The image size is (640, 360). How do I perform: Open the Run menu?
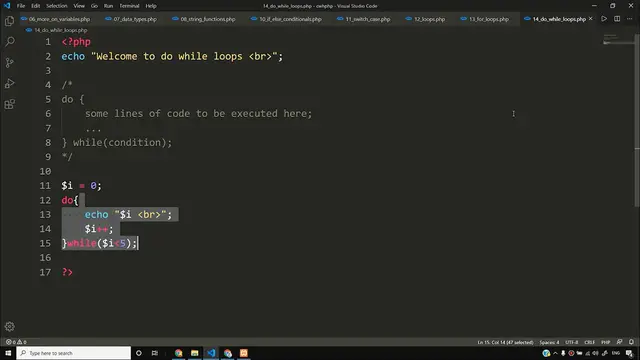pos(108,6)
